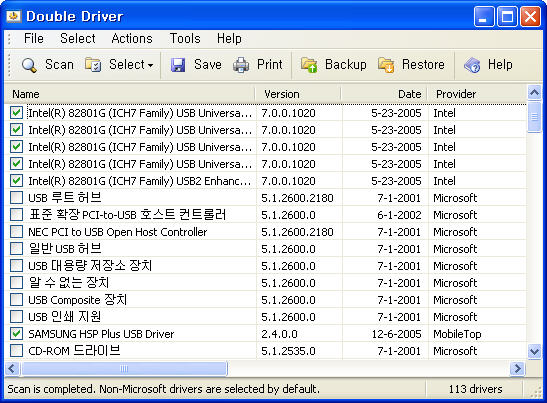Uncheck the Intel USB2 Enhanced driver checkbox
The width and height of the screenshot is (547, 403).
click(16, 181)
